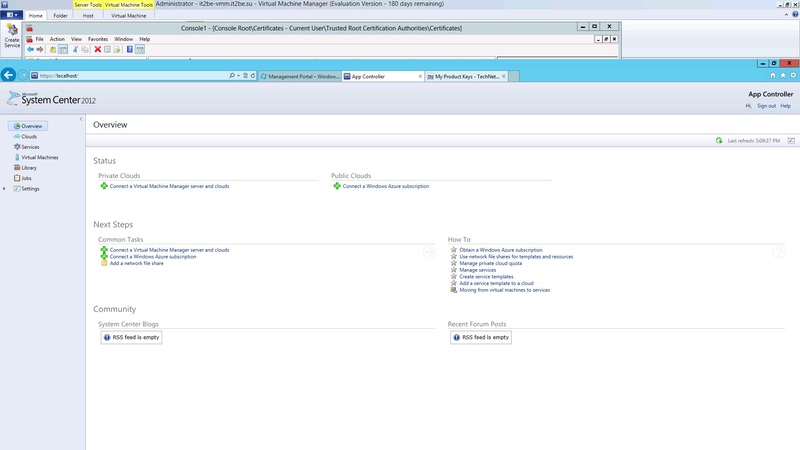Open Virtual Machines in the navigation pane
Viewport: 800px width, 450px height.
(36, 158)
